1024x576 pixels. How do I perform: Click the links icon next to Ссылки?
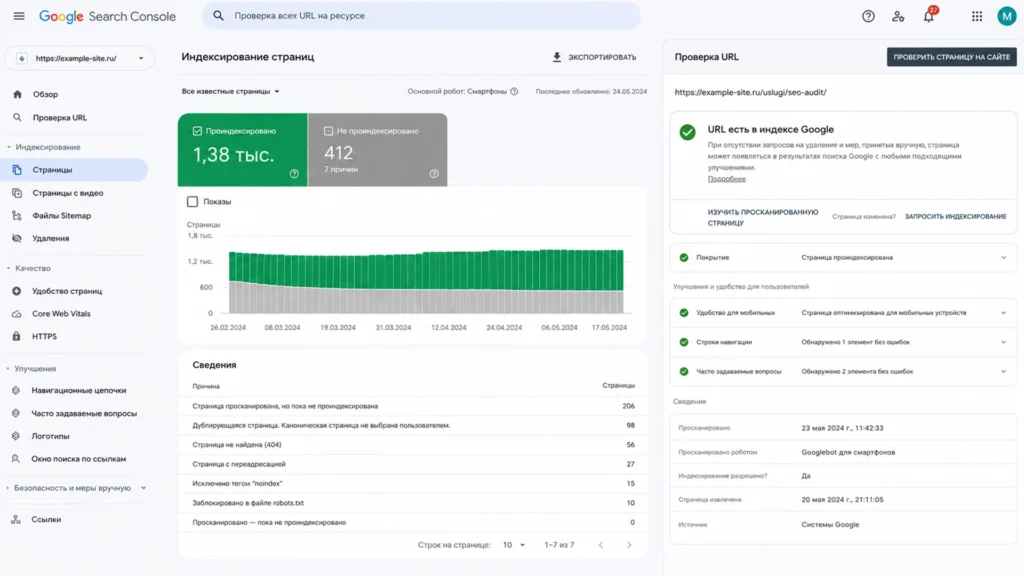(16, 519)
